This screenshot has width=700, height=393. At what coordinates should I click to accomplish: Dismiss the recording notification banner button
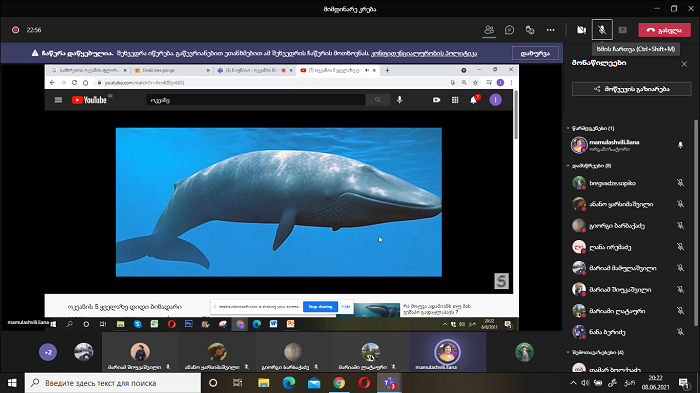tap(535, 53)
